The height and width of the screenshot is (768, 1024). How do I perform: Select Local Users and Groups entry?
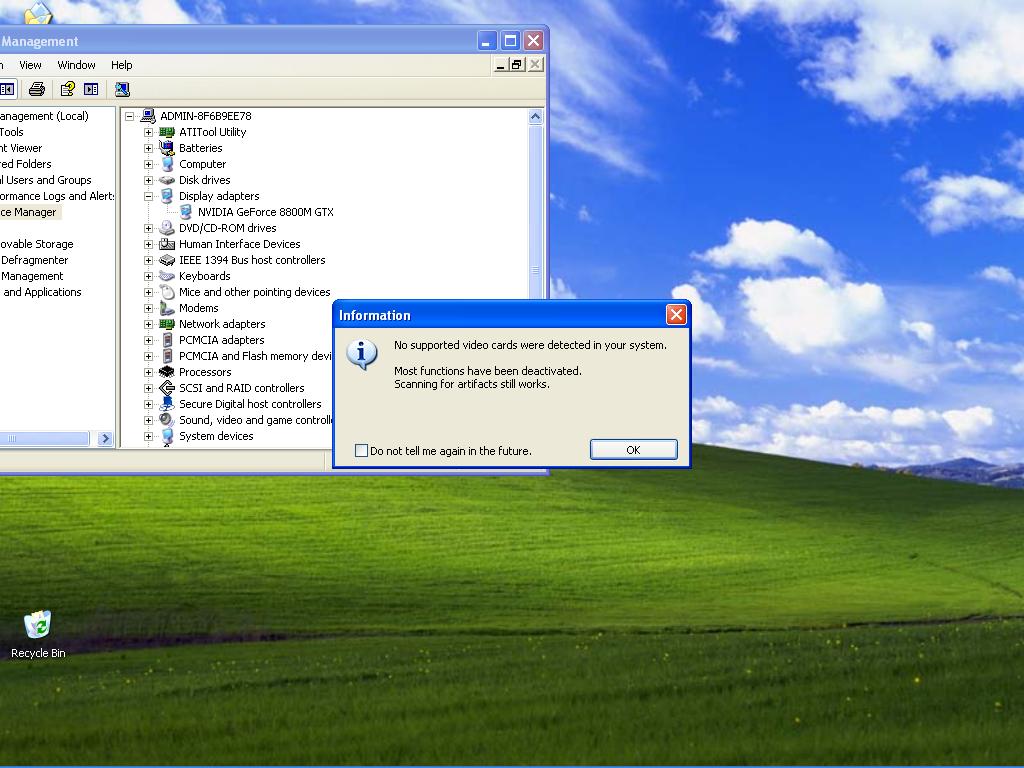[x=45, y=180]
